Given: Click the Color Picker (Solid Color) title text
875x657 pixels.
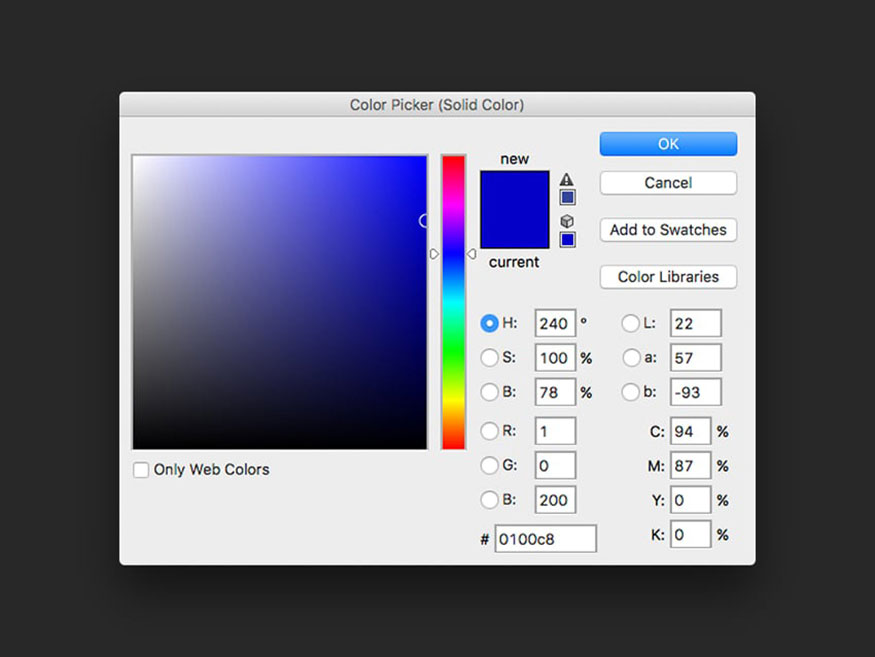Looking at the screenshot, I should pyautogui.click(x=437, y=105).
